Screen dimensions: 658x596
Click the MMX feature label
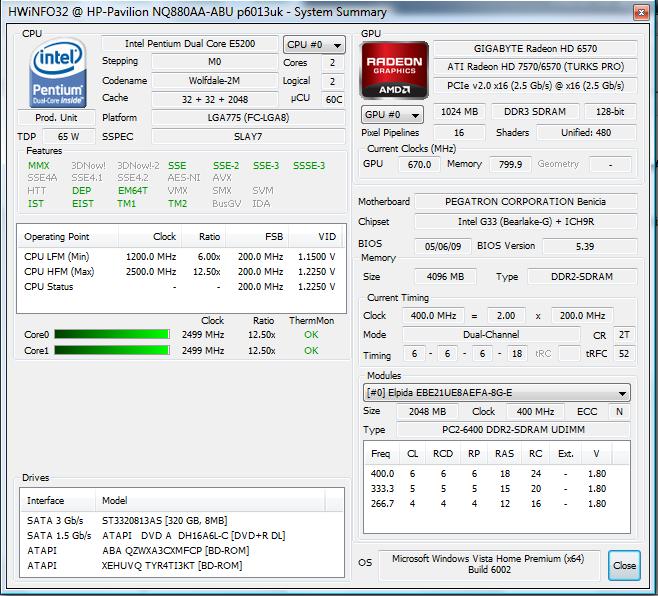click(39, 166)
